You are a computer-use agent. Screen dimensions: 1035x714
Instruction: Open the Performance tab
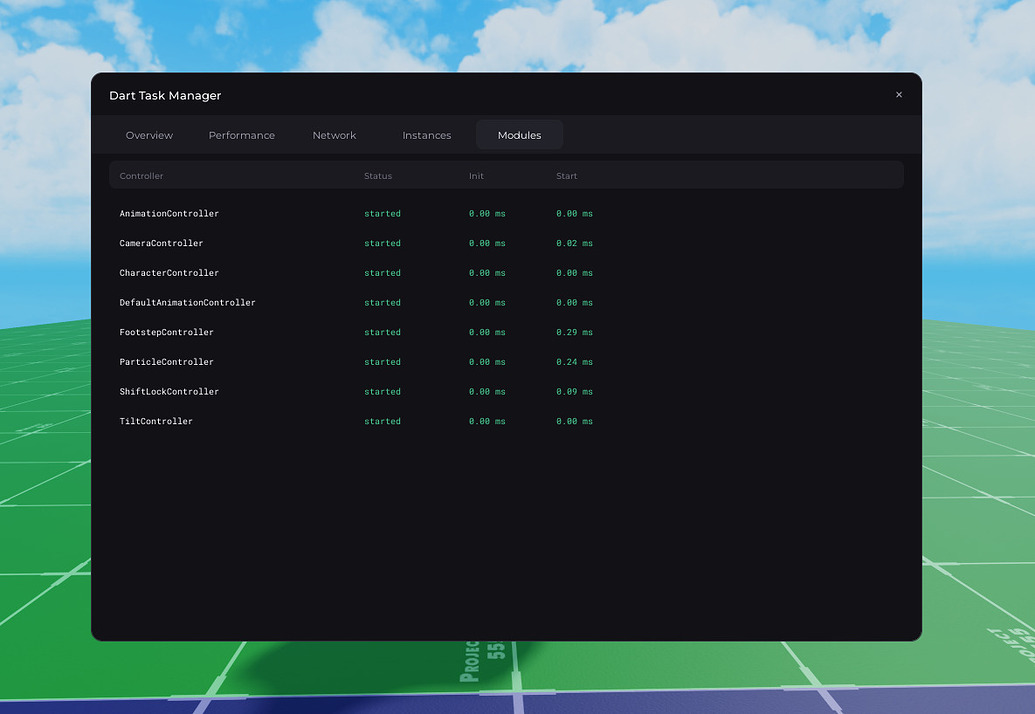[x=242, y=135]
